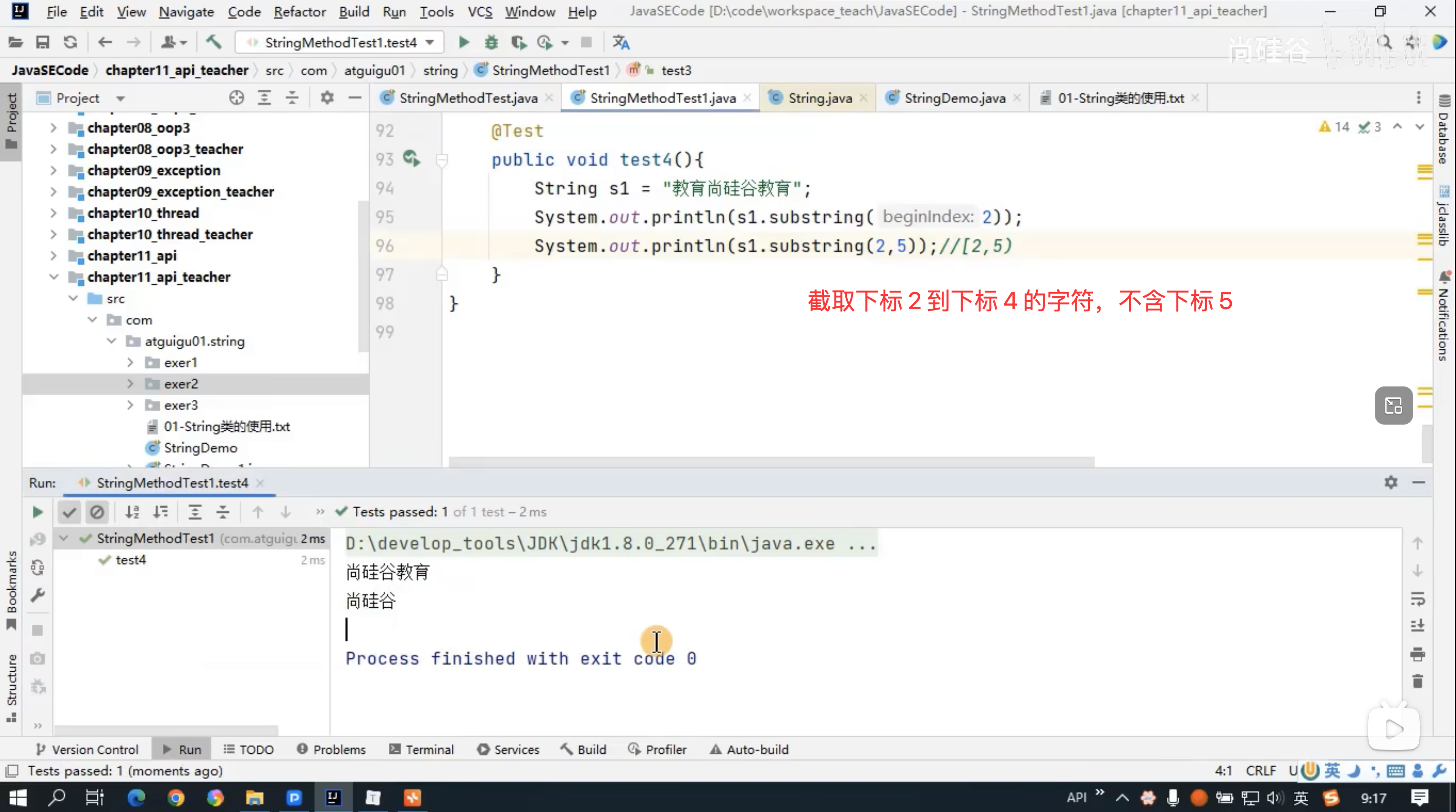Toggle Show Passed tests checkmark button

click(x=69, y=512)
